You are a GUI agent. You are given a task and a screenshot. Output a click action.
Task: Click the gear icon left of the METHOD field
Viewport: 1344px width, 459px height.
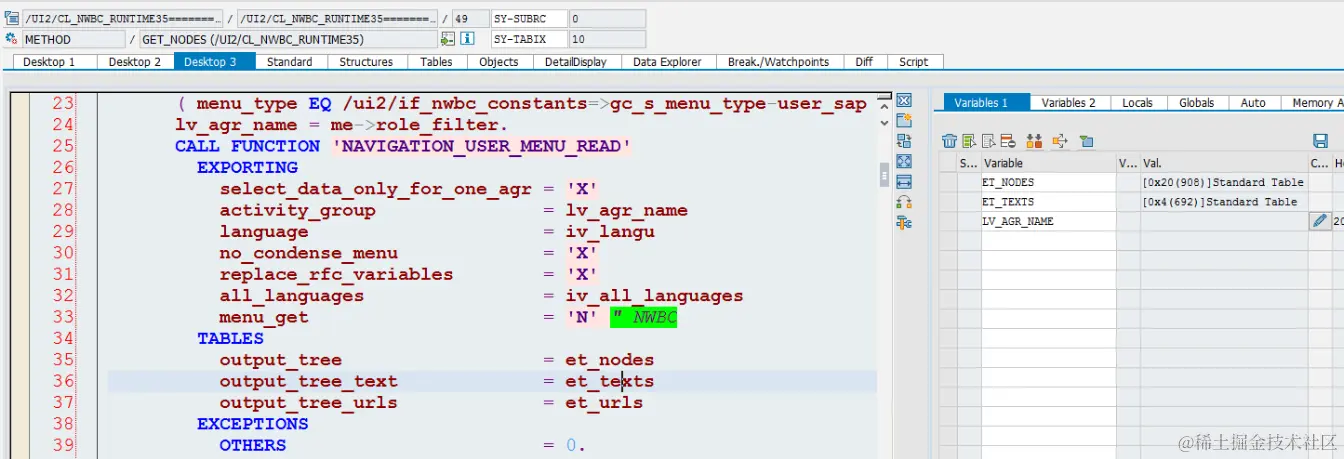coord(12,38)
